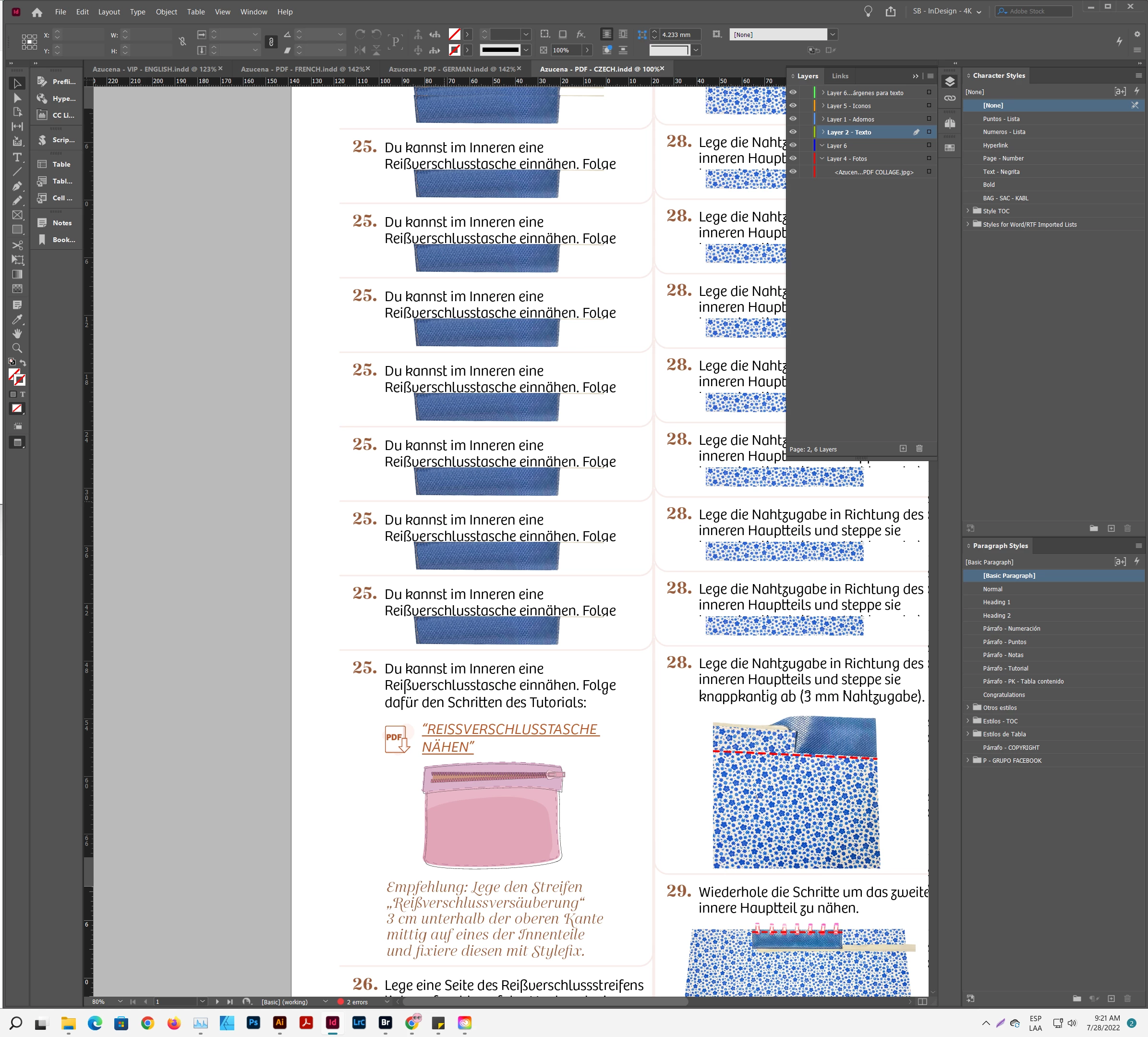Toggle visibility of Layer 2 - Texto
The width and height of the screenshot is (1148, 1037).
(793, 132)
